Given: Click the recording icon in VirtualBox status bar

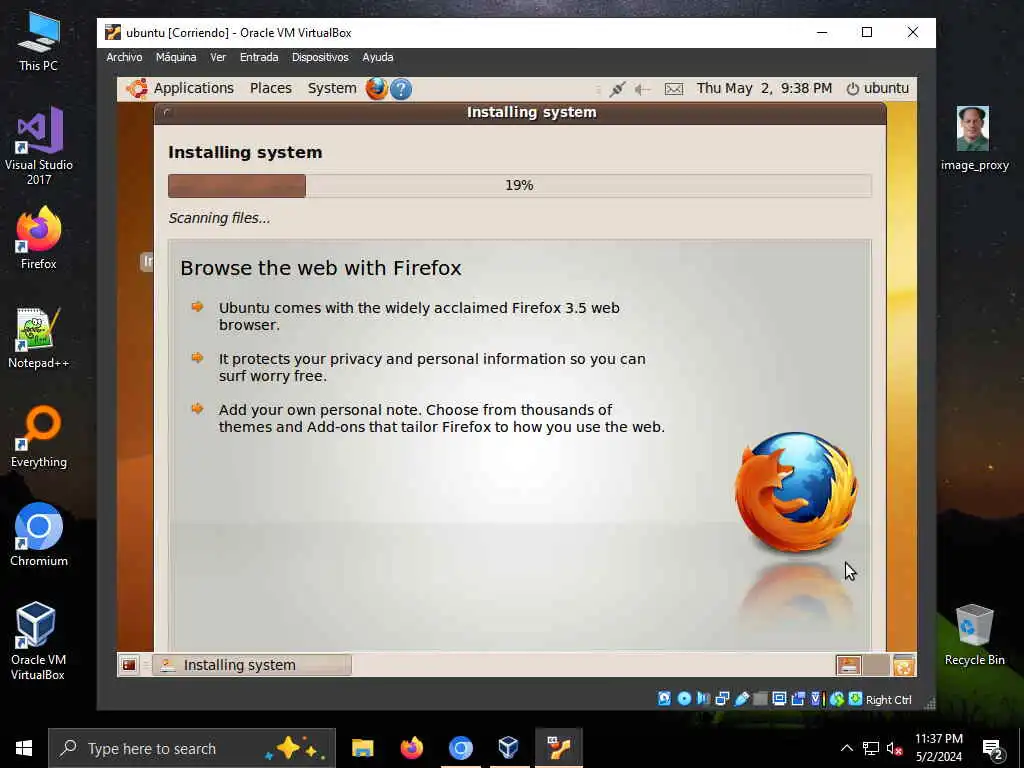Looking at the screenshot, I should (x=798, y=699).
